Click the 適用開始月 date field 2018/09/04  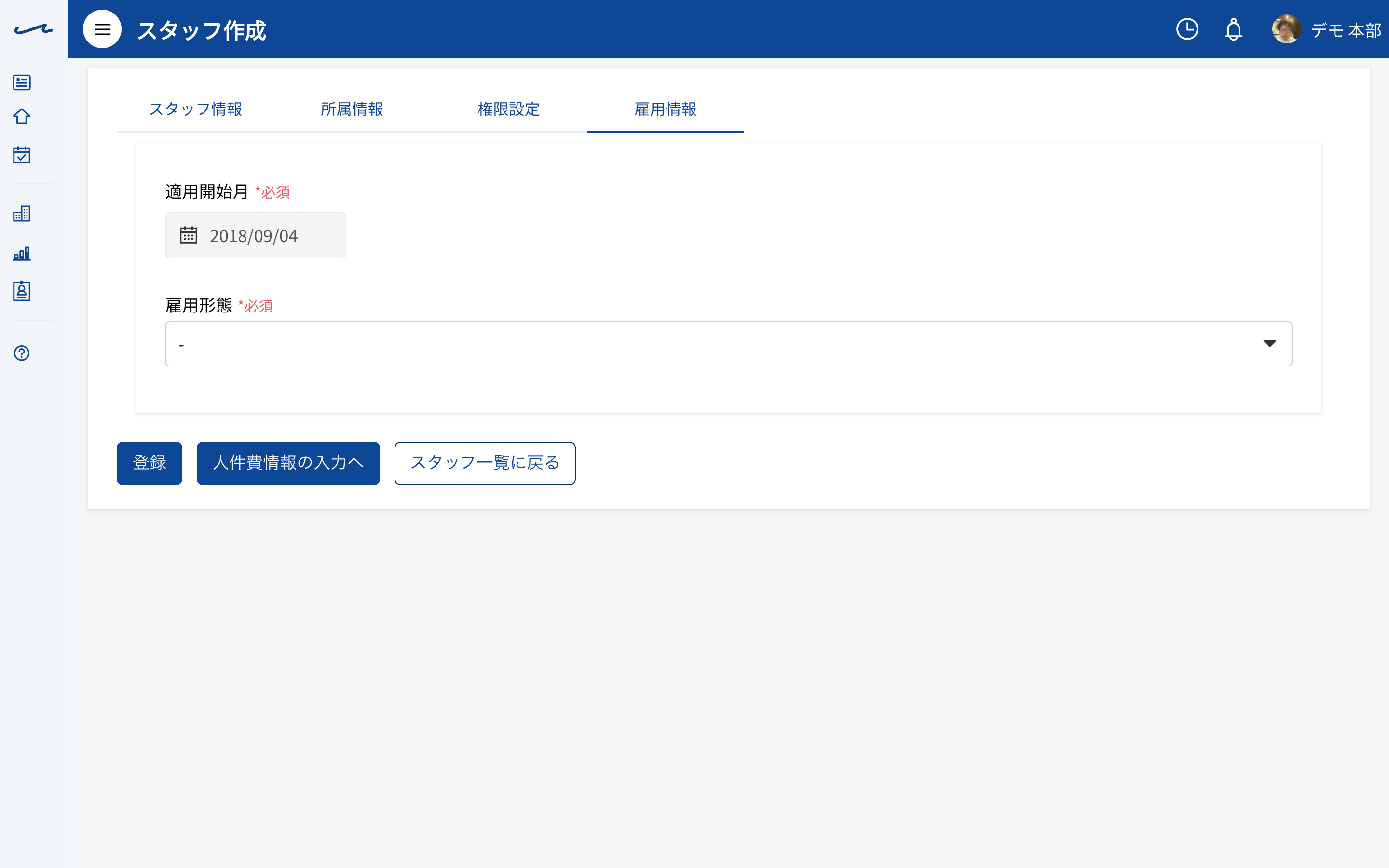click(256, 235)
